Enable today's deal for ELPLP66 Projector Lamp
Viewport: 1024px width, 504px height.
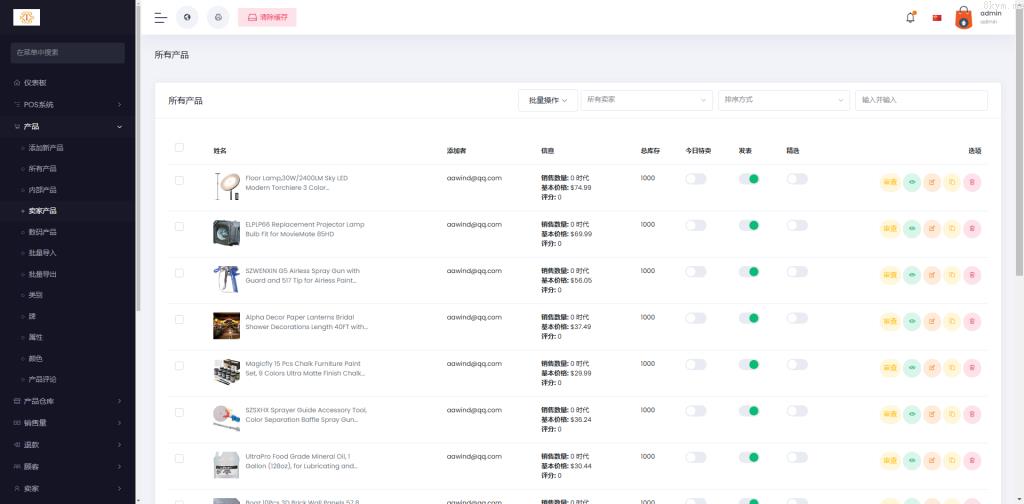click(695, 225)
